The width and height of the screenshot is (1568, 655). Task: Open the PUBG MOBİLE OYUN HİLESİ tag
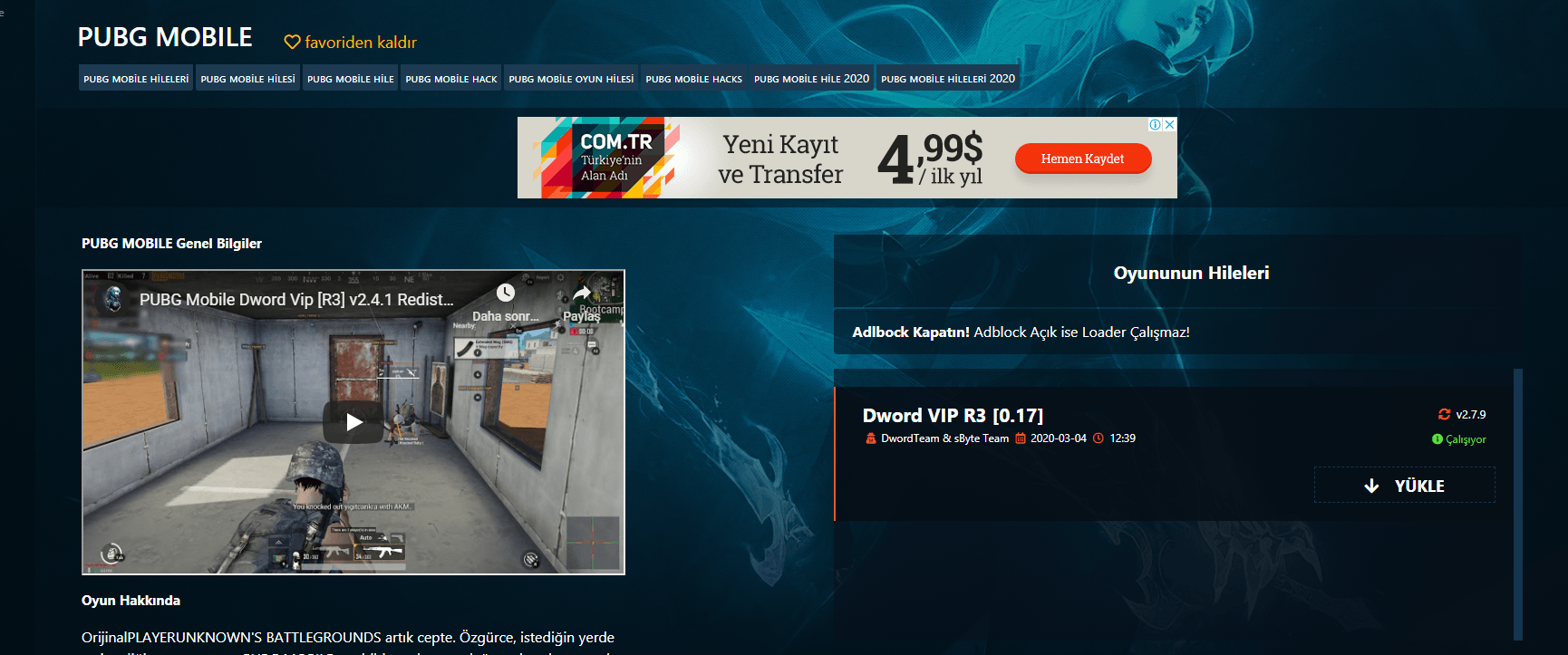coord(571,79)
